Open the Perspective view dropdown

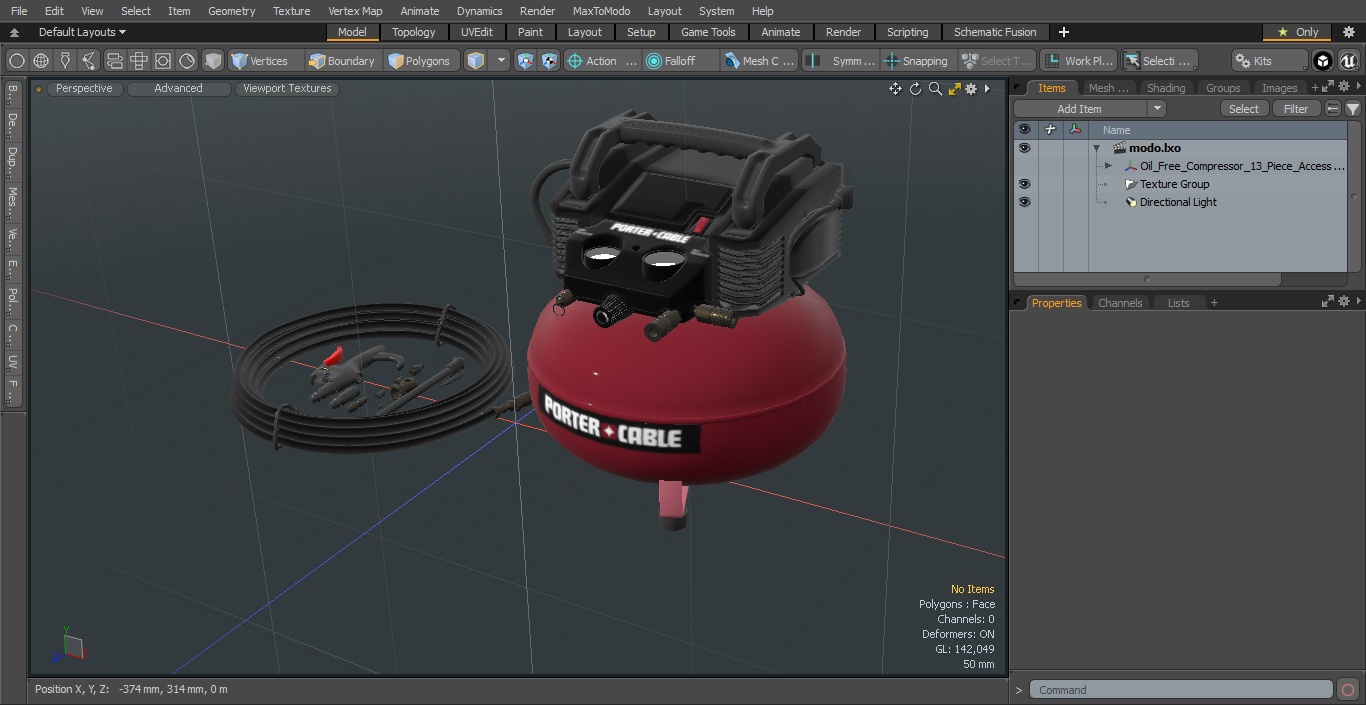(84, 88)
